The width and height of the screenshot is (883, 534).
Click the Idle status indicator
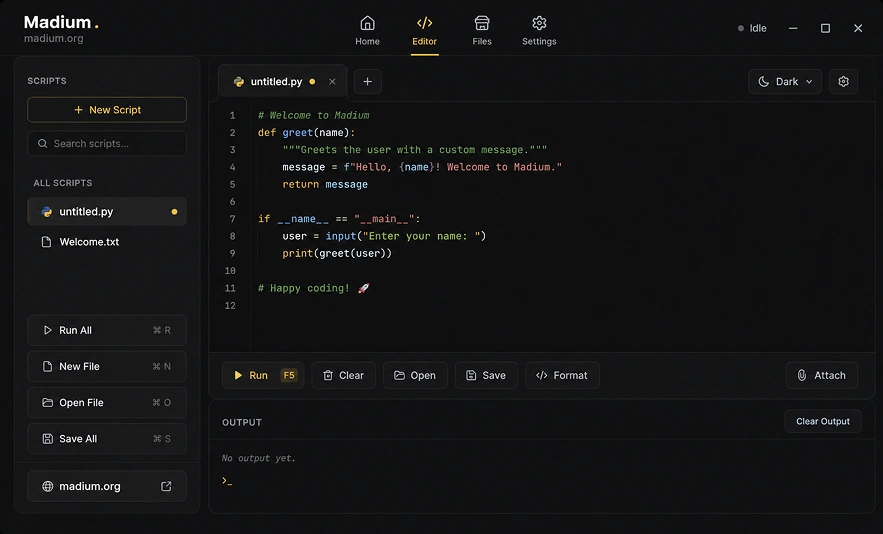click(752, 28)
